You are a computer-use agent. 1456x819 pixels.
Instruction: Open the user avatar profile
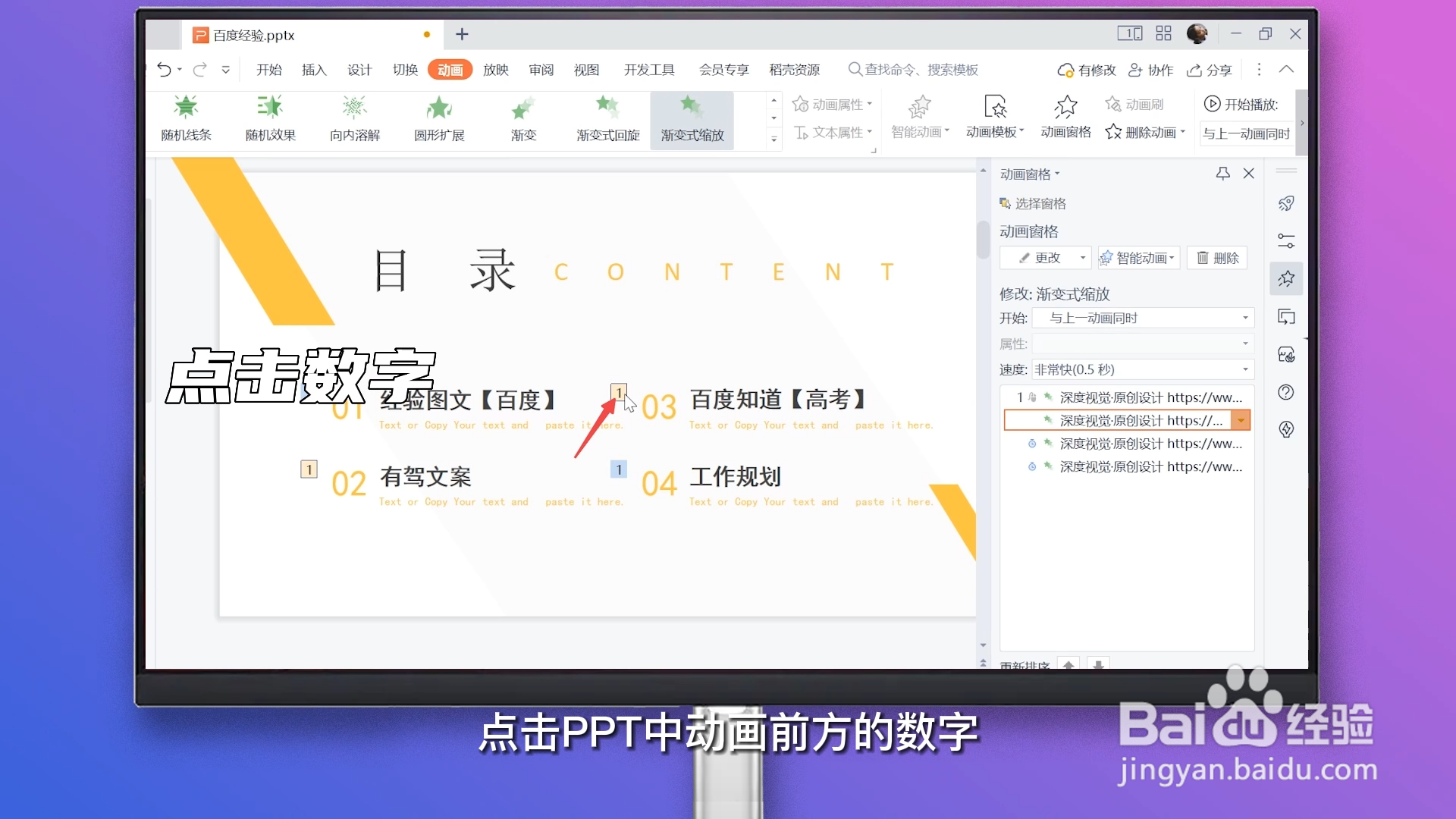(1197, 33)
